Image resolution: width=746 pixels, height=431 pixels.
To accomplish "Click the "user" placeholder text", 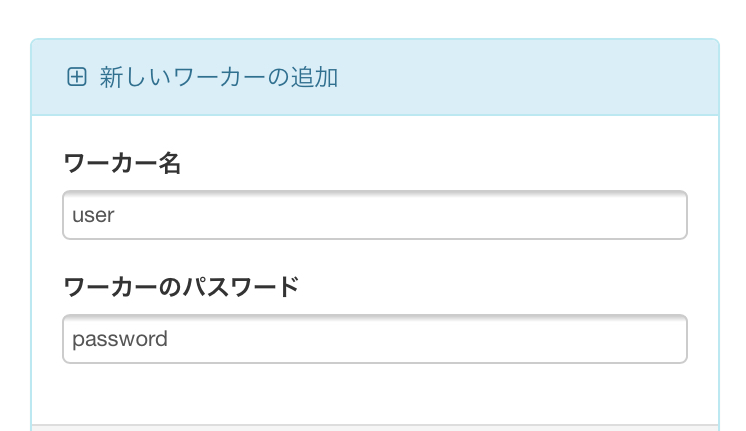I will point(93,215).
